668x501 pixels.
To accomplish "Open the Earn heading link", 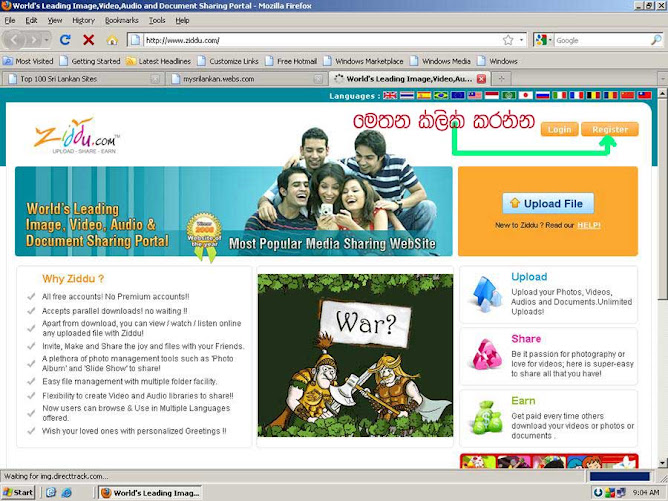I will (x=523, y=401).
